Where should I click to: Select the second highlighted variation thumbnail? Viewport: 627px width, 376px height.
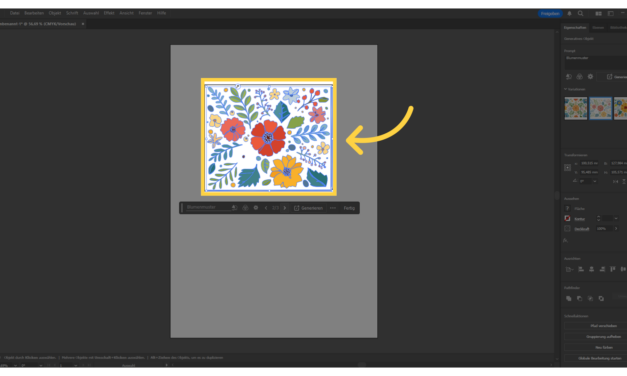[600, 108]
